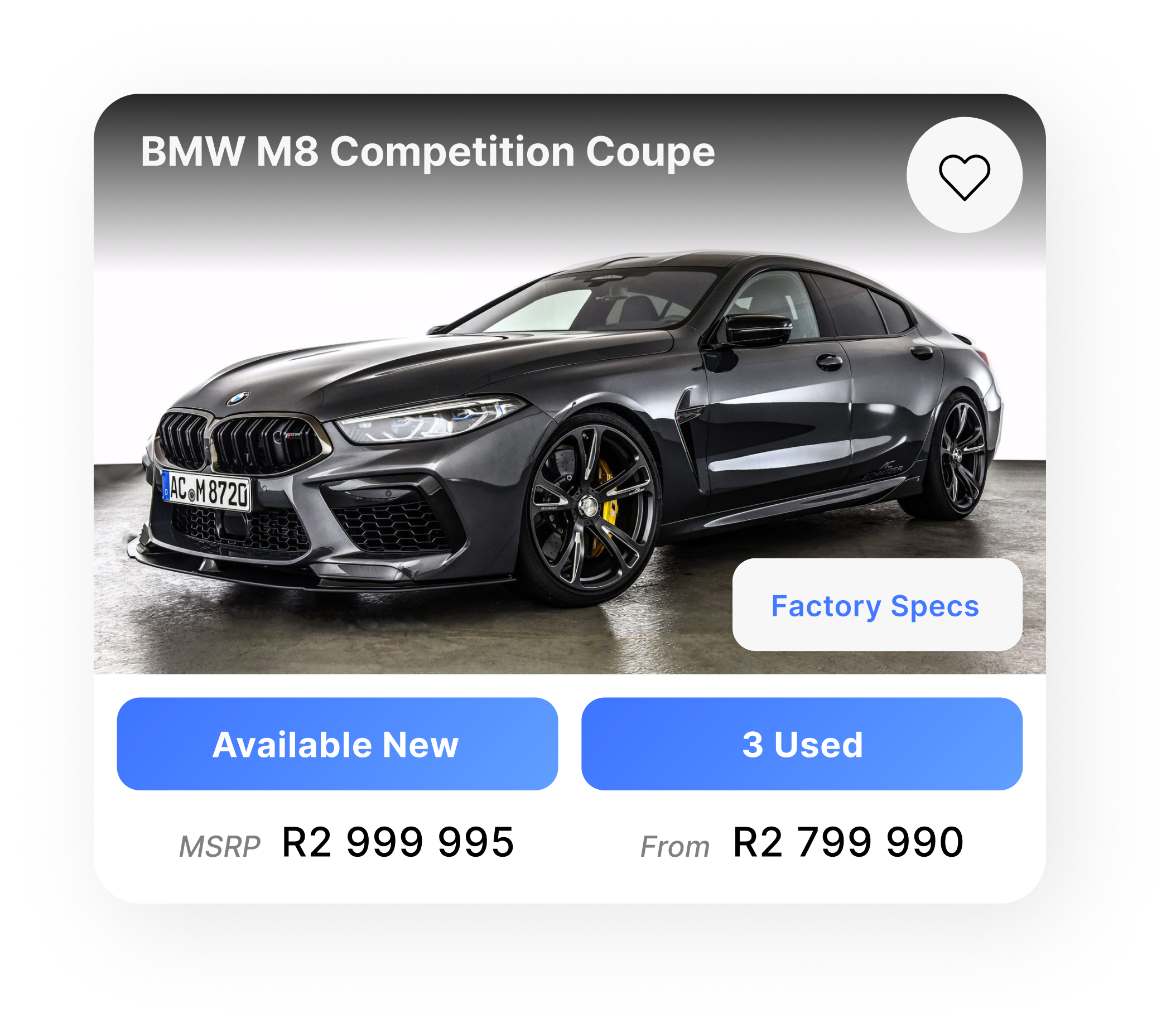Select the Available New button
1176x1033 pixels.
(x=337, y=744)
